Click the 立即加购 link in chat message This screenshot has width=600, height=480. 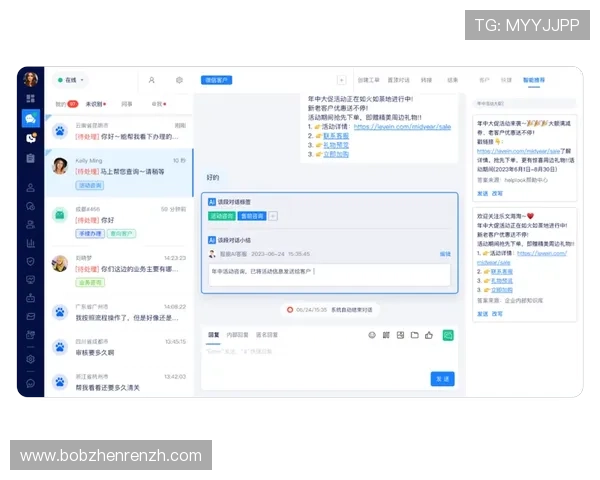[336, 154]
